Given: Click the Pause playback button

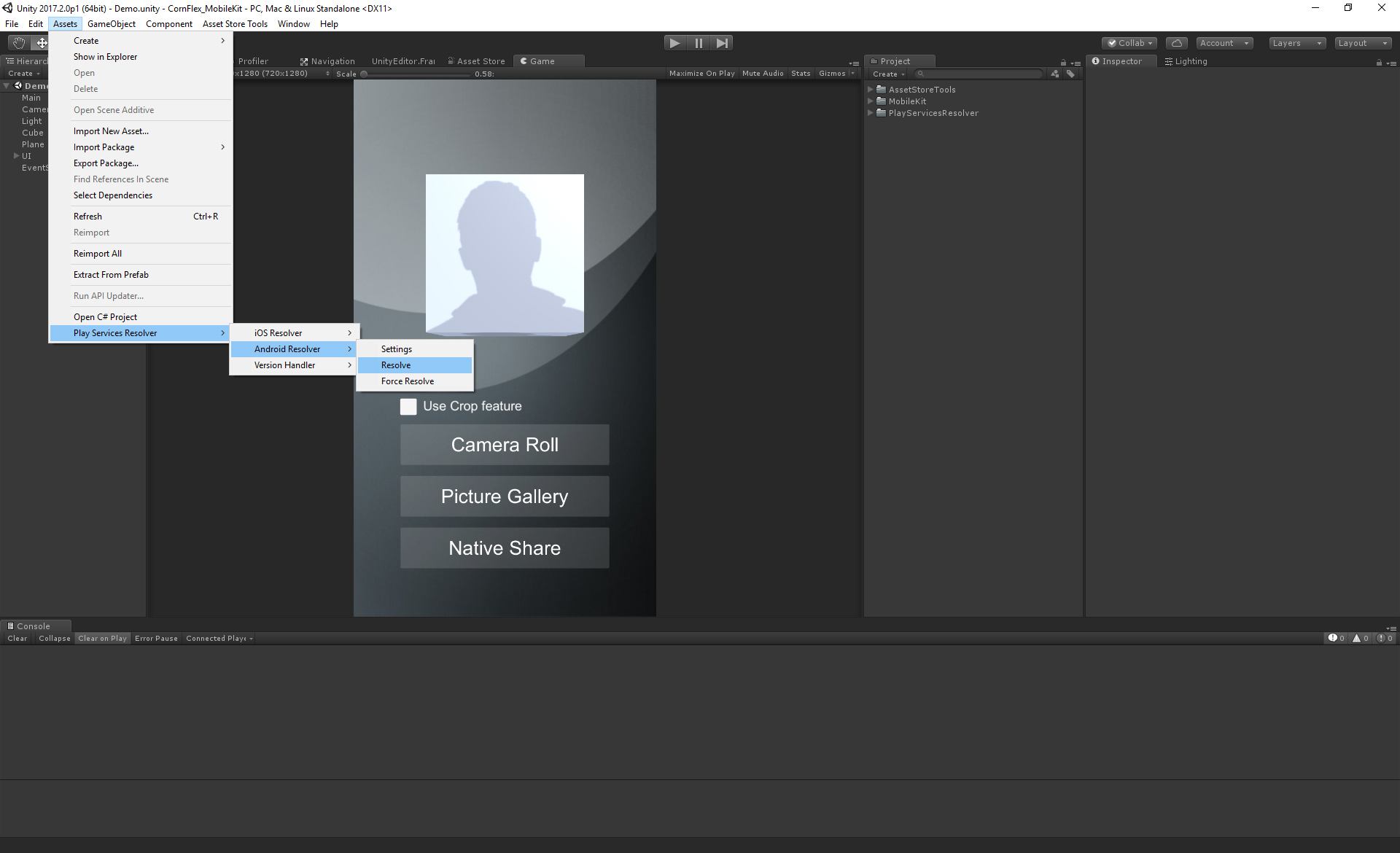Looking at the screenshot, I should [699, 43].
